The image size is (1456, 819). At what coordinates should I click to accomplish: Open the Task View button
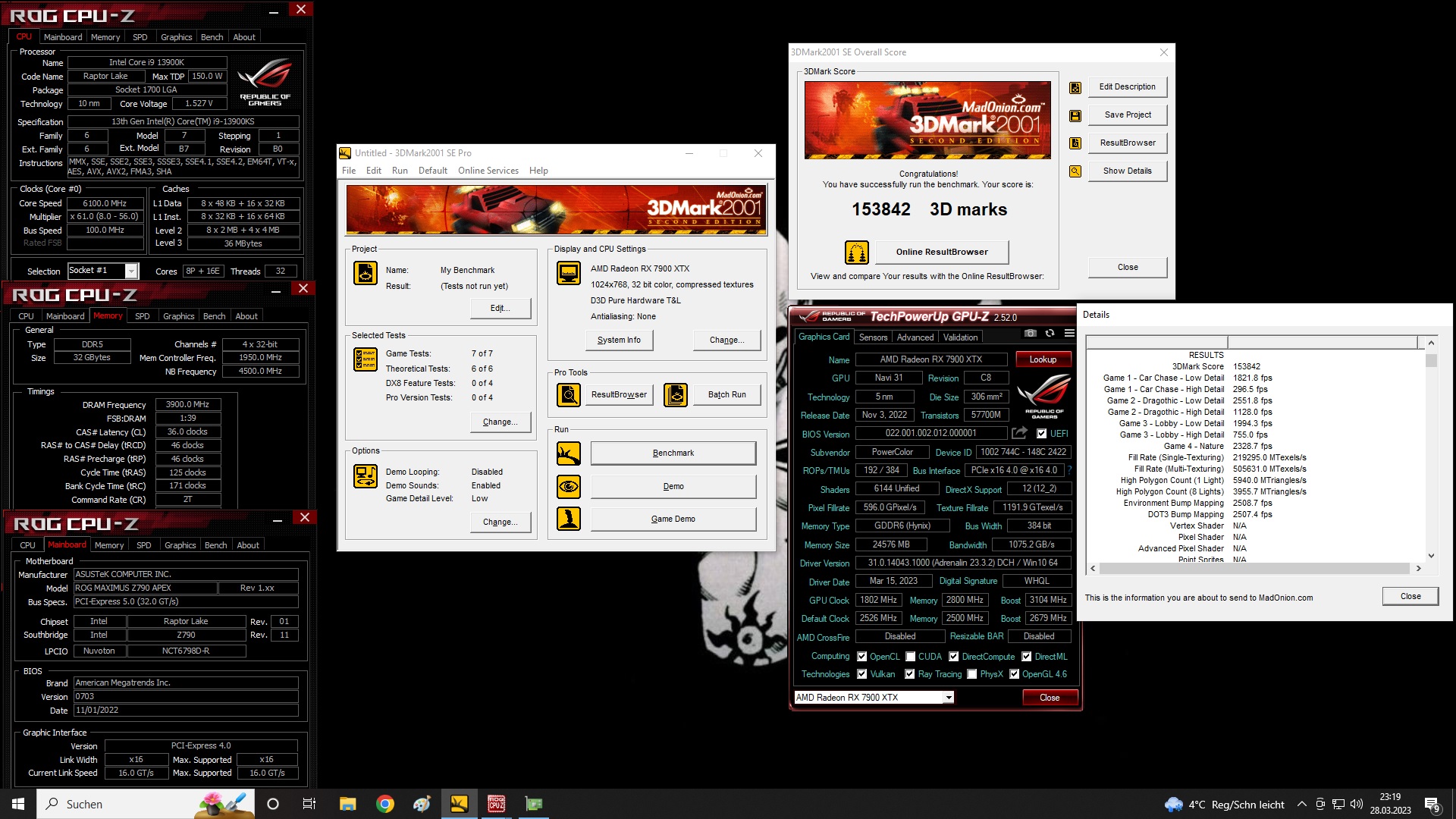pos(309,804)
